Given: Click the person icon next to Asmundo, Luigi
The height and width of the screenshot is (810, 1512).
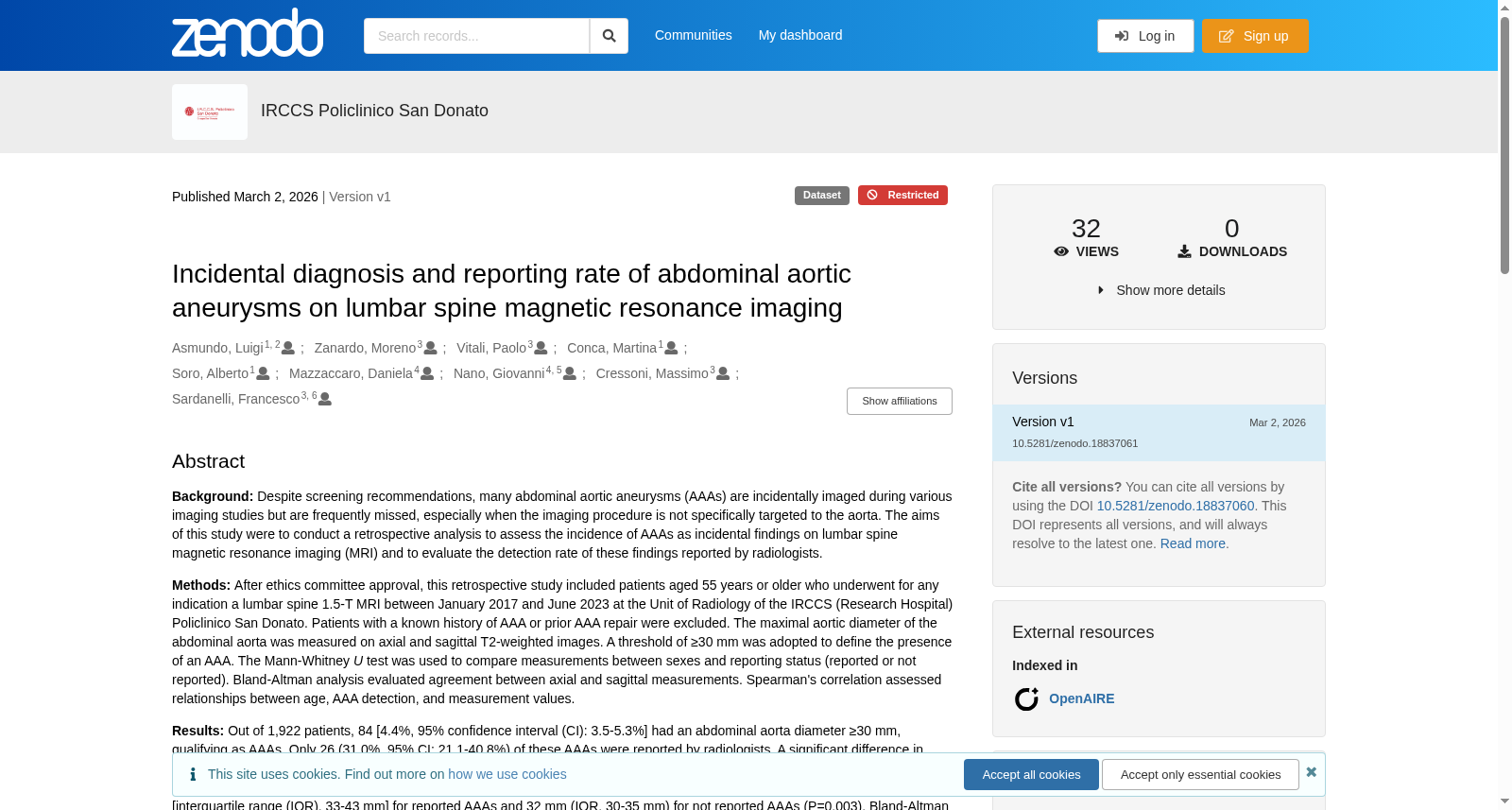Looking at the screenshot, I should 288,349.
